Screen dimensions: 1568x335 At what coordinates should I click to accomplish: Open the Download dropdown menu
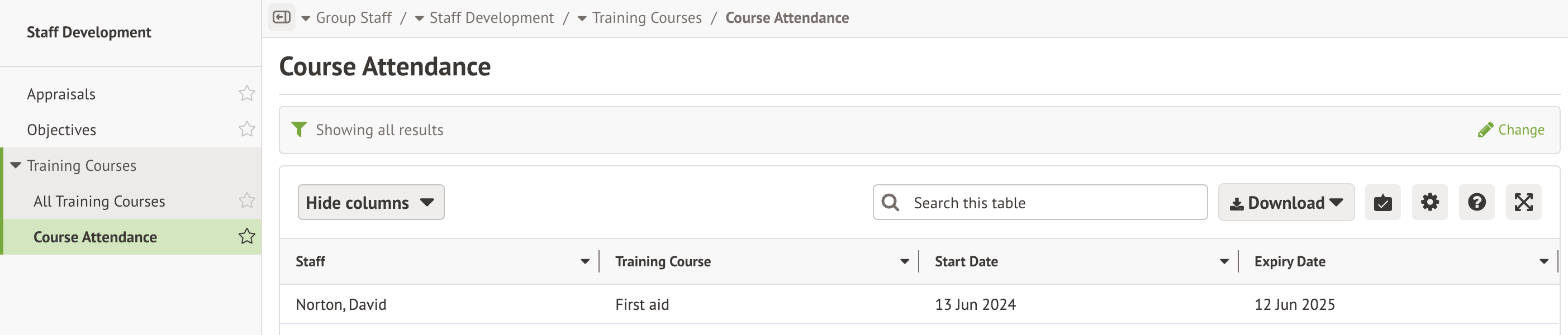pos(1286,203)
